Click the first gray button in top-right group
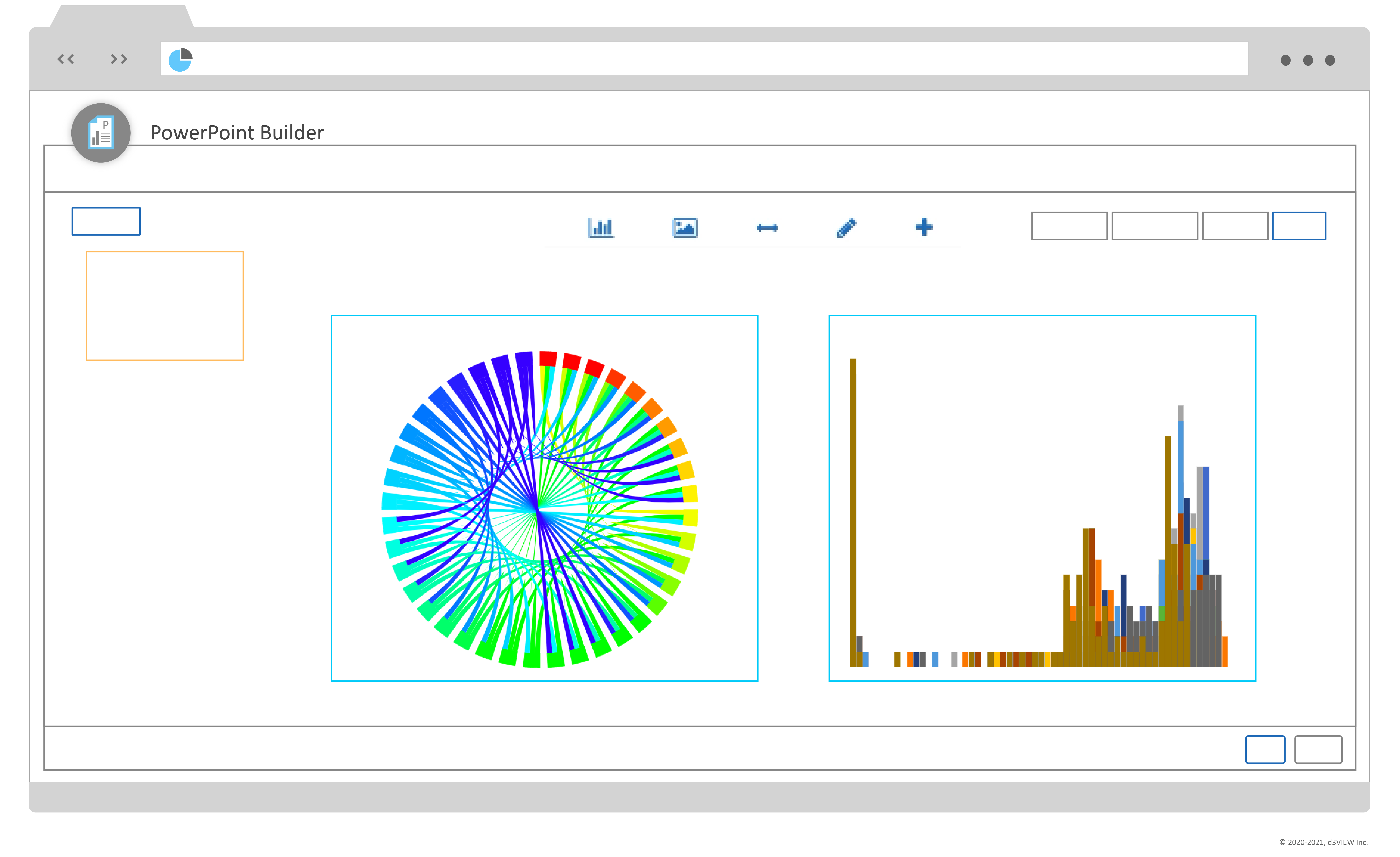1400x857 pixels. pos(1069,226)
